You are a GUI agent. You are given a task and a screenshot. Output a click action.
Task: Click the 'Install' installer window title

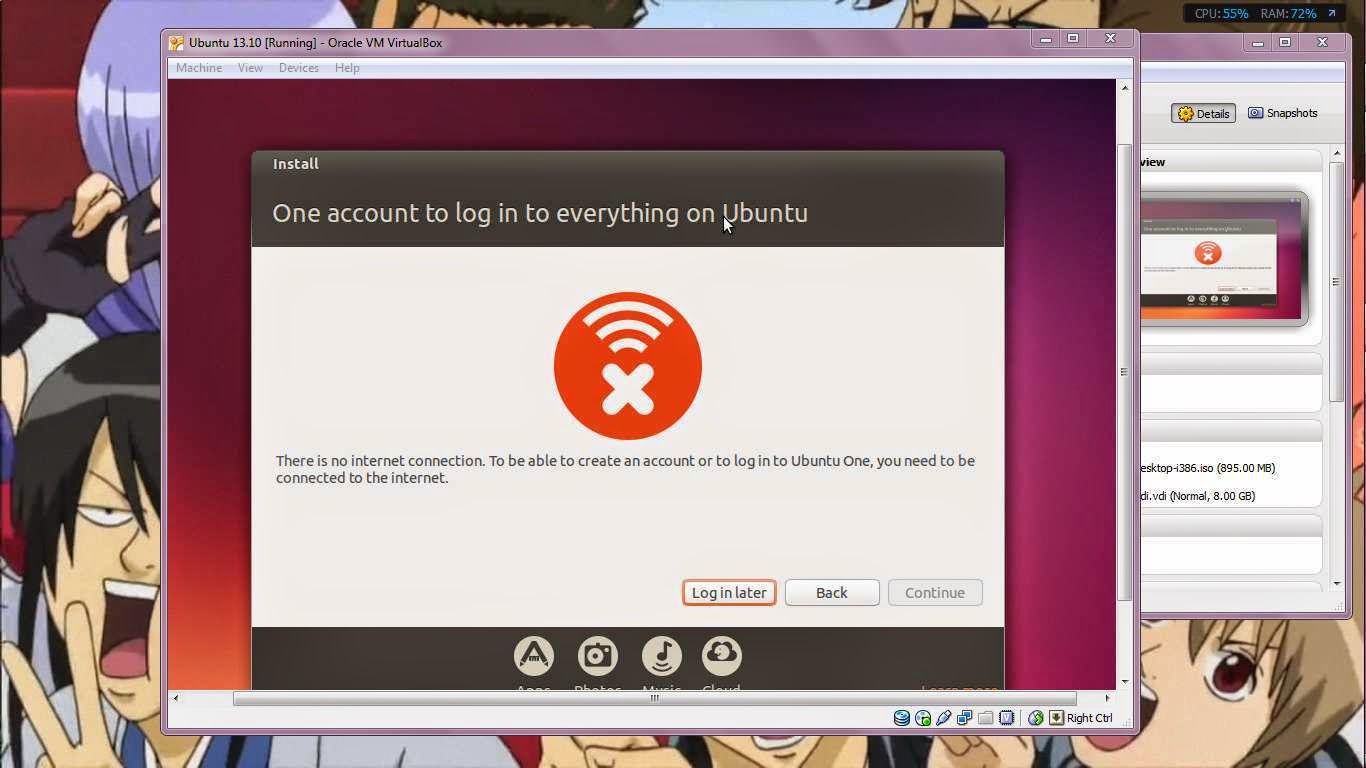pyautogui.click(x=296, y=164)
